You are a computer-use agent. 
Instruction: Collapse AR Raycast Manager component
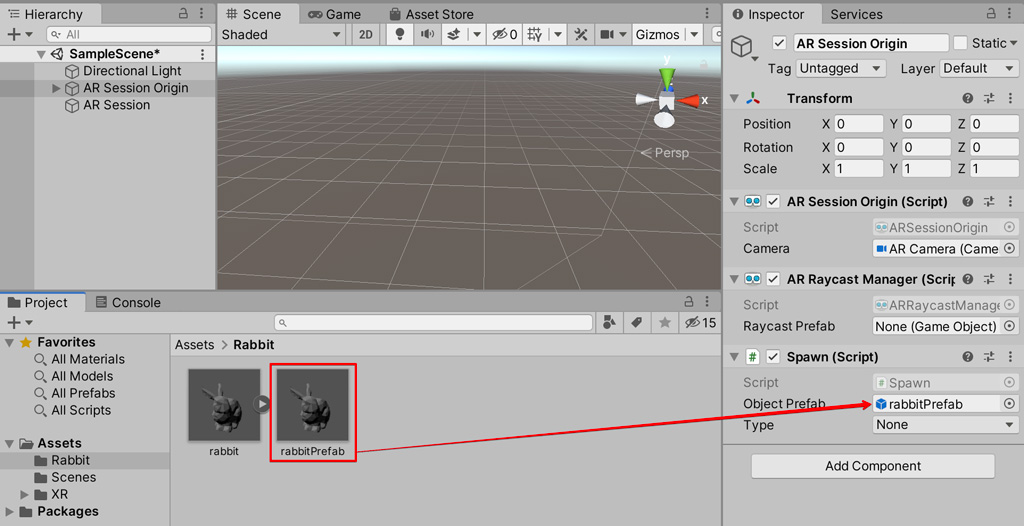[735, 280]
